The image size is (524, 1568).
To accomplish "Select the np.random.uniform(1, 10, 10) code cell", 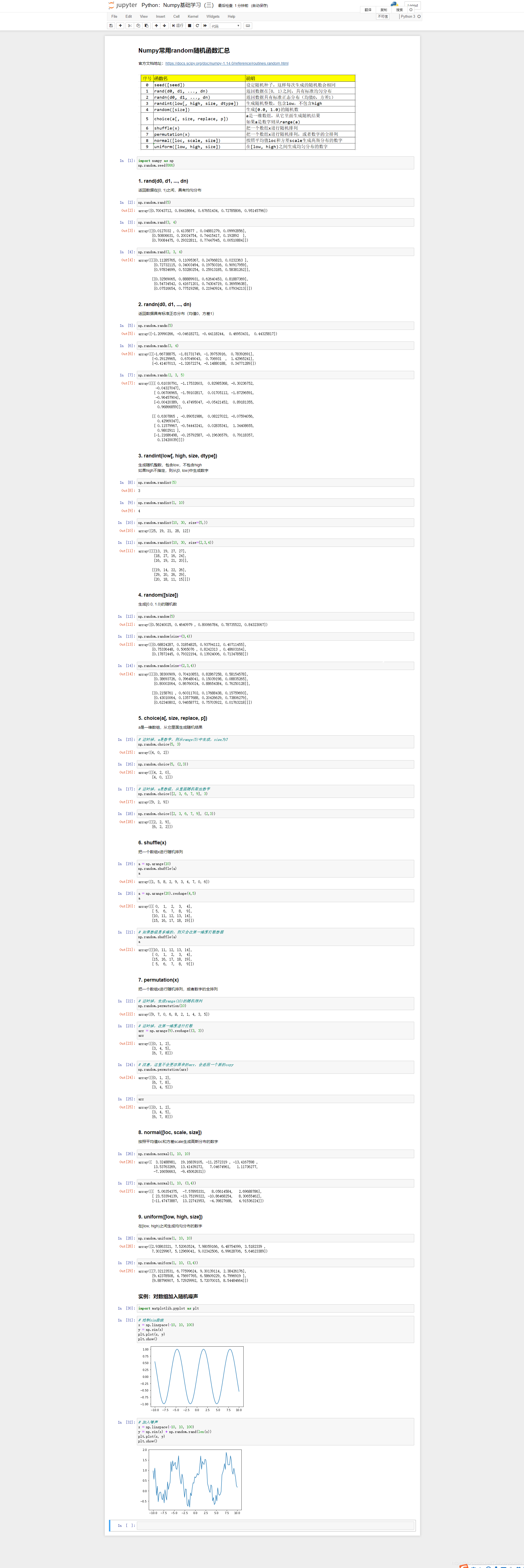I will [x=275, y=1238].
